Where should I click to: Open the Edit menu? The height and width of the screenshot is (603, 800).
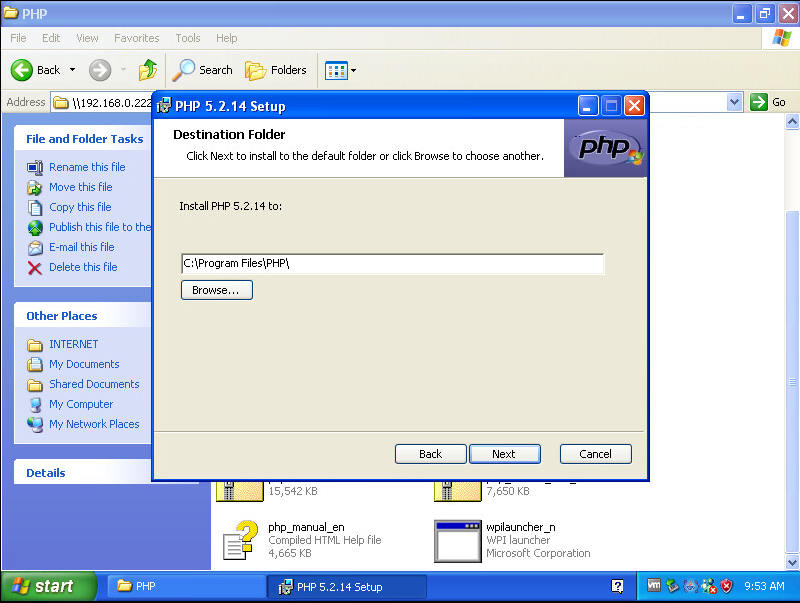coord(51,38)
